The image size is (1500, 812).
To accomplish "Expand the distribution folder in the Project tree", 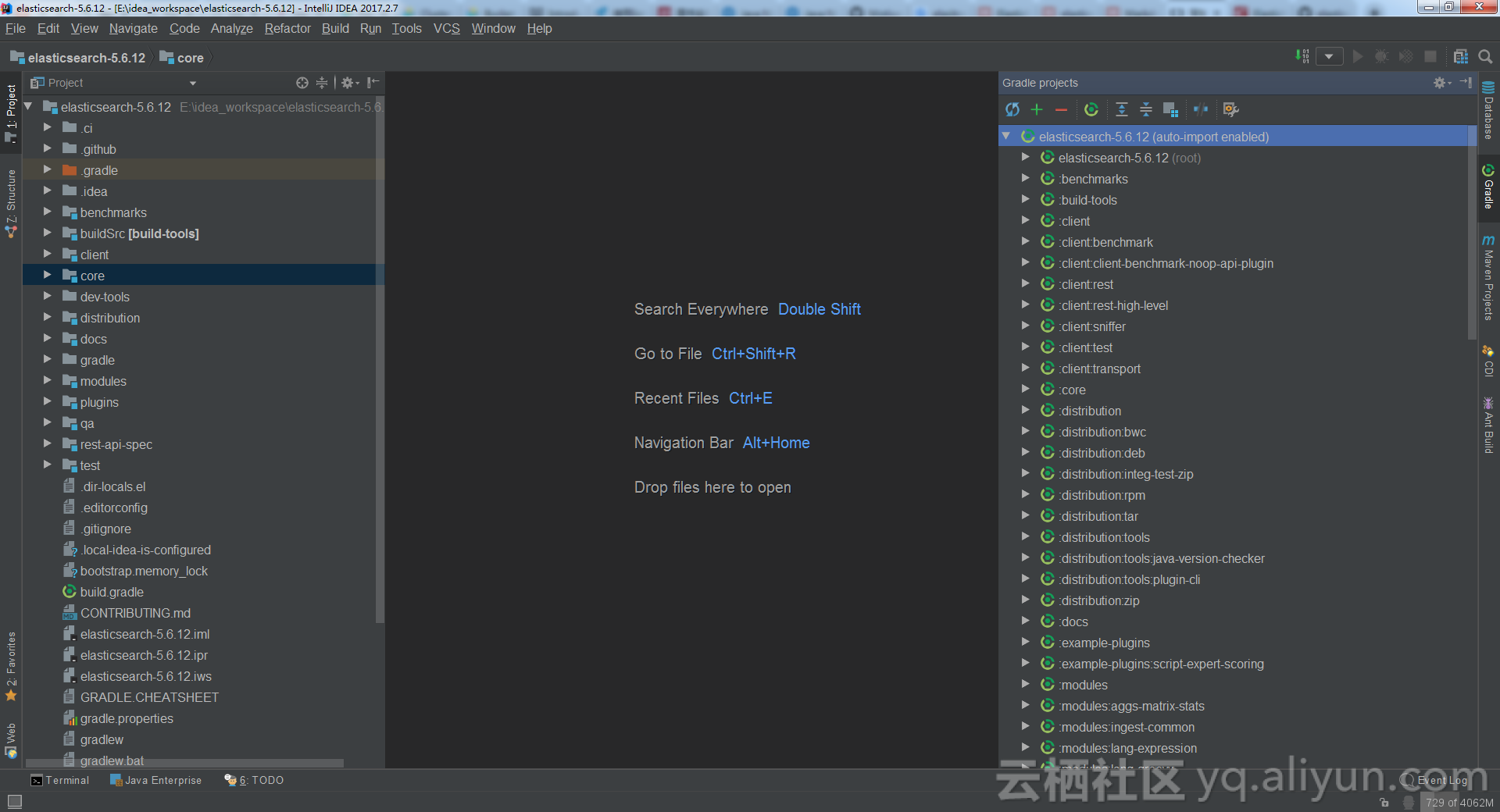I will 47,317.
